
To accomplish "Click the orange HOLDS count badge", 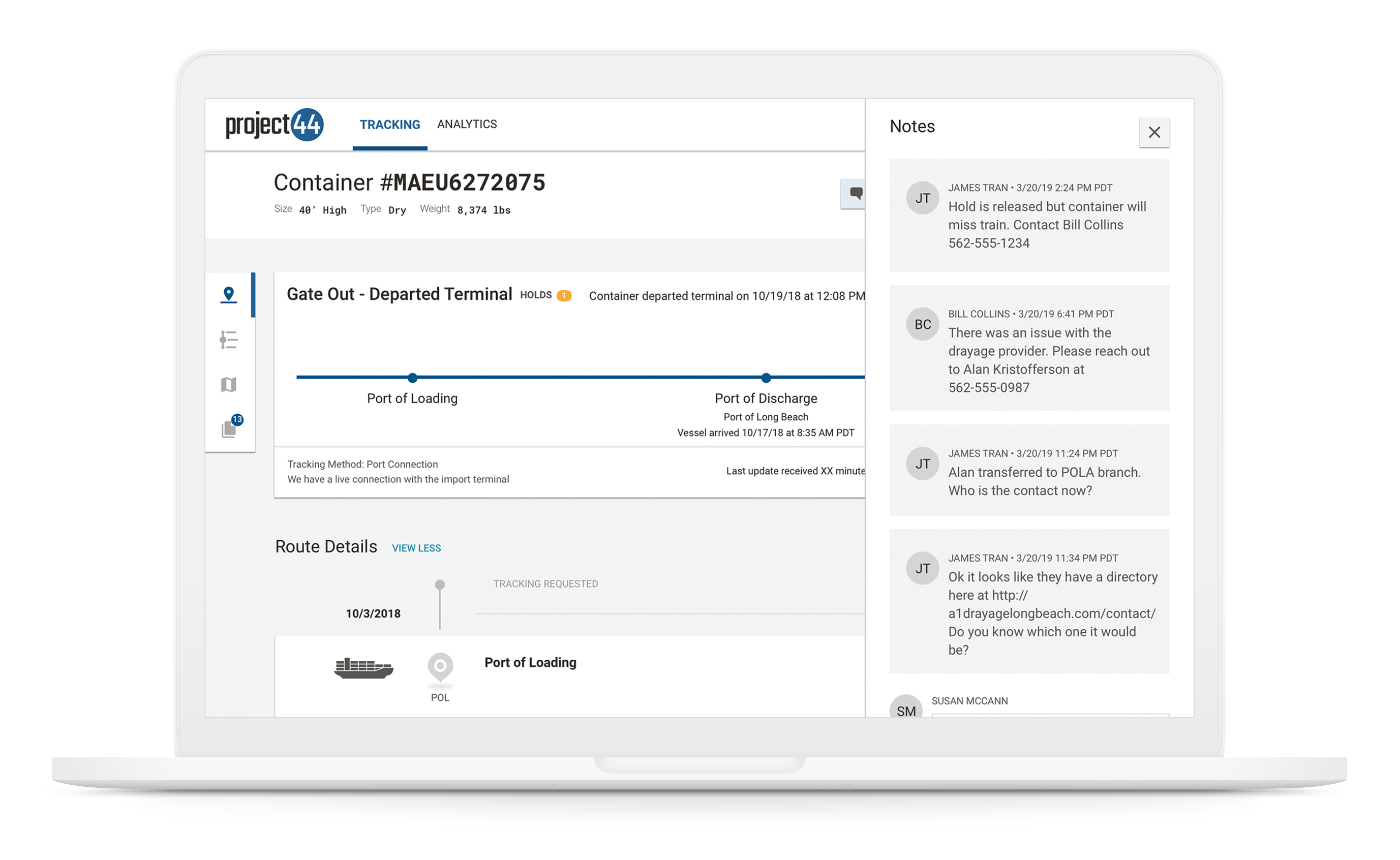I will click(x=563, y=296).
